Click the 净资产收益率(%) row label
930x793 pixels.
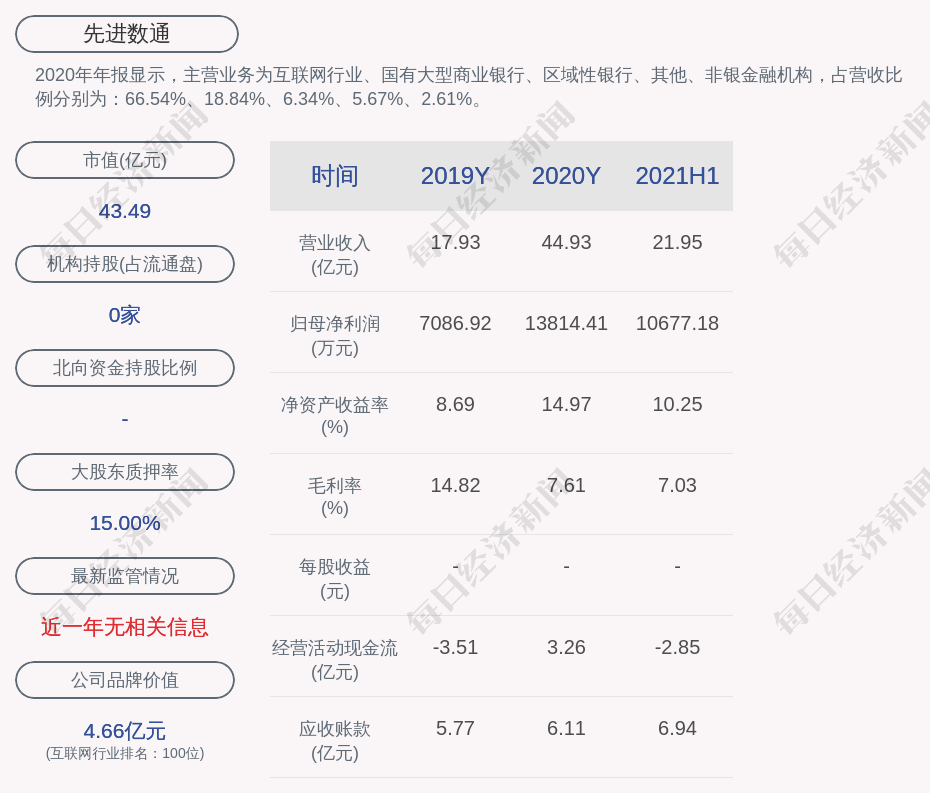coord(335,416)
